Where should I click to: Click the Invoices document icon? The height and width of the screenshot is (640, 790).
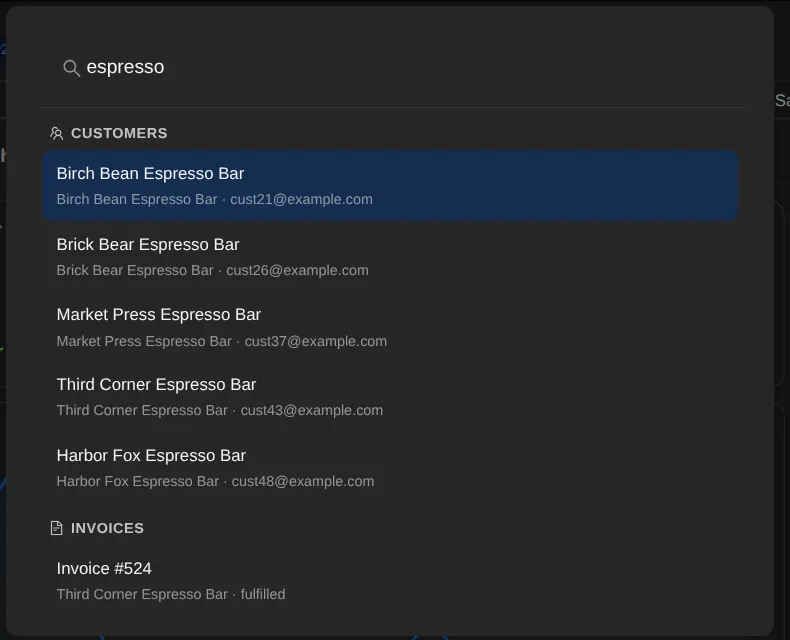[56, 528]
